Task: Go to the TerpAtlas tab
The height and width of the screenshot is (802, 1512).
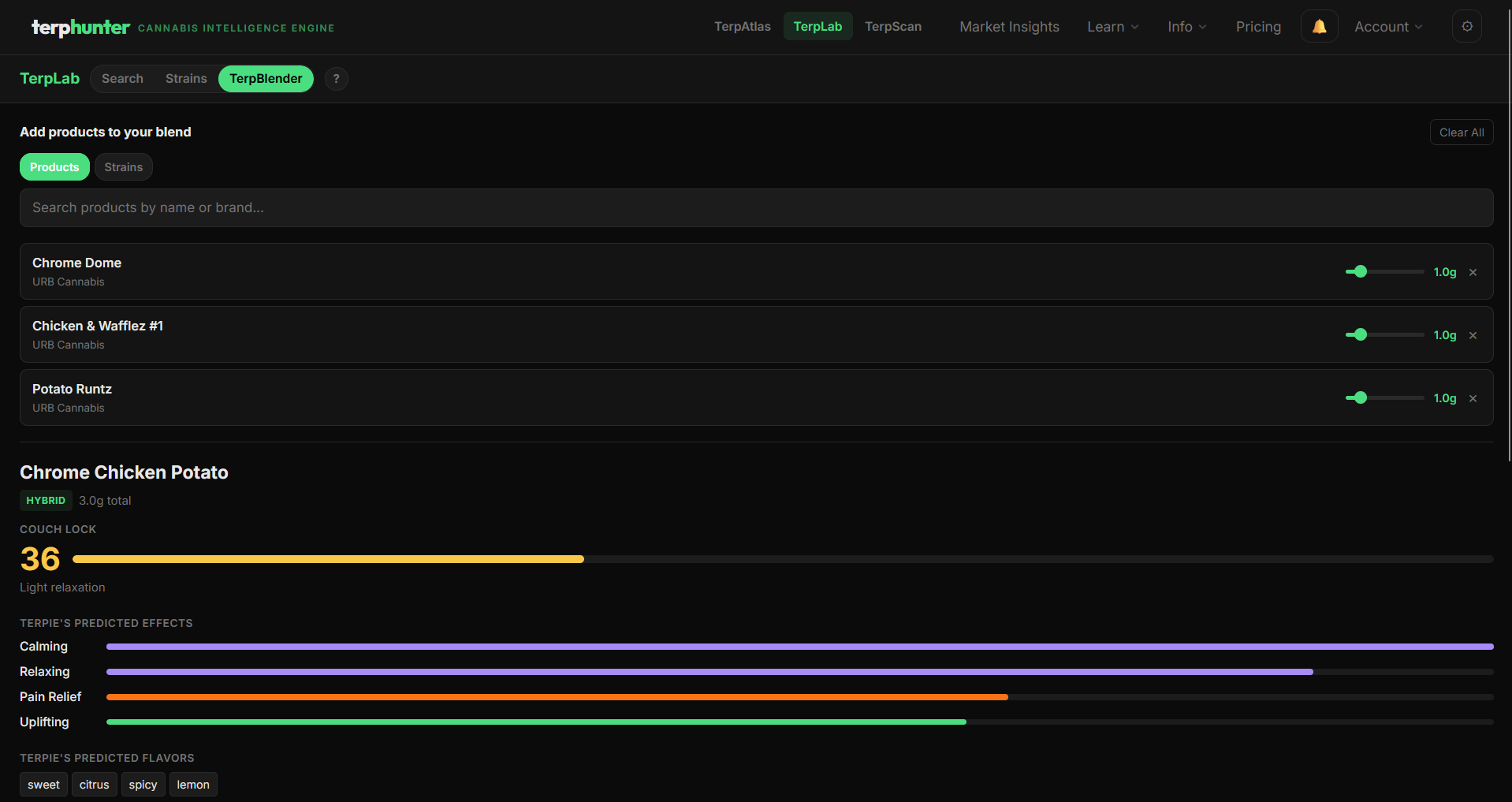Action: pyautogui.click(x=742, y=27)
